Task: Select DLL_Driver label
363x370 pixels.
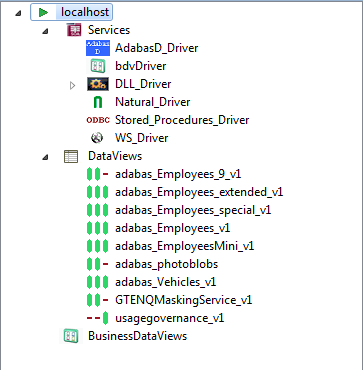Action: [x=143, y=84]
